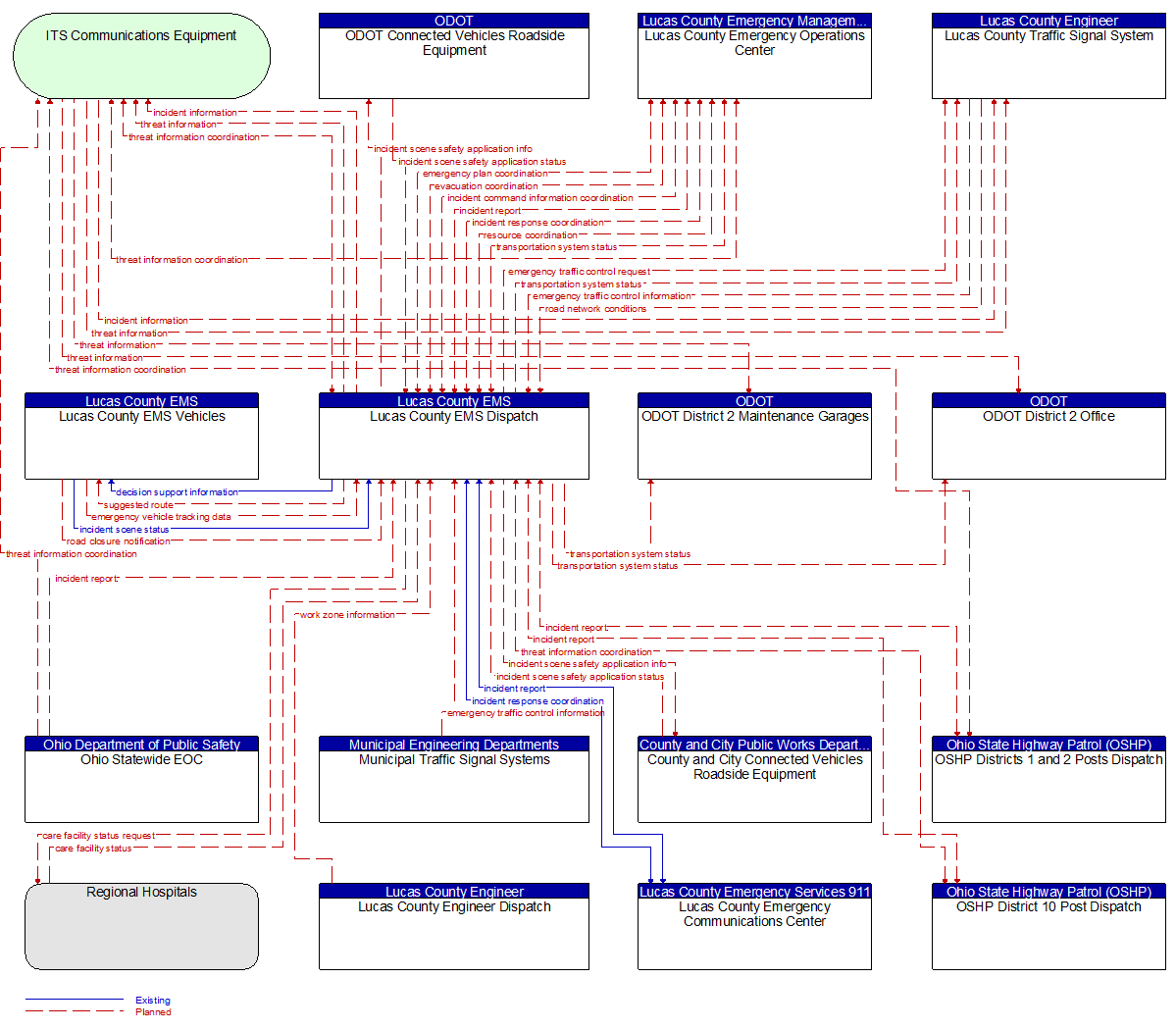The image size is (1176, 1030).
Task: Select the Lucas County EMS Dispatch box
Action: [x=454, y=436]
